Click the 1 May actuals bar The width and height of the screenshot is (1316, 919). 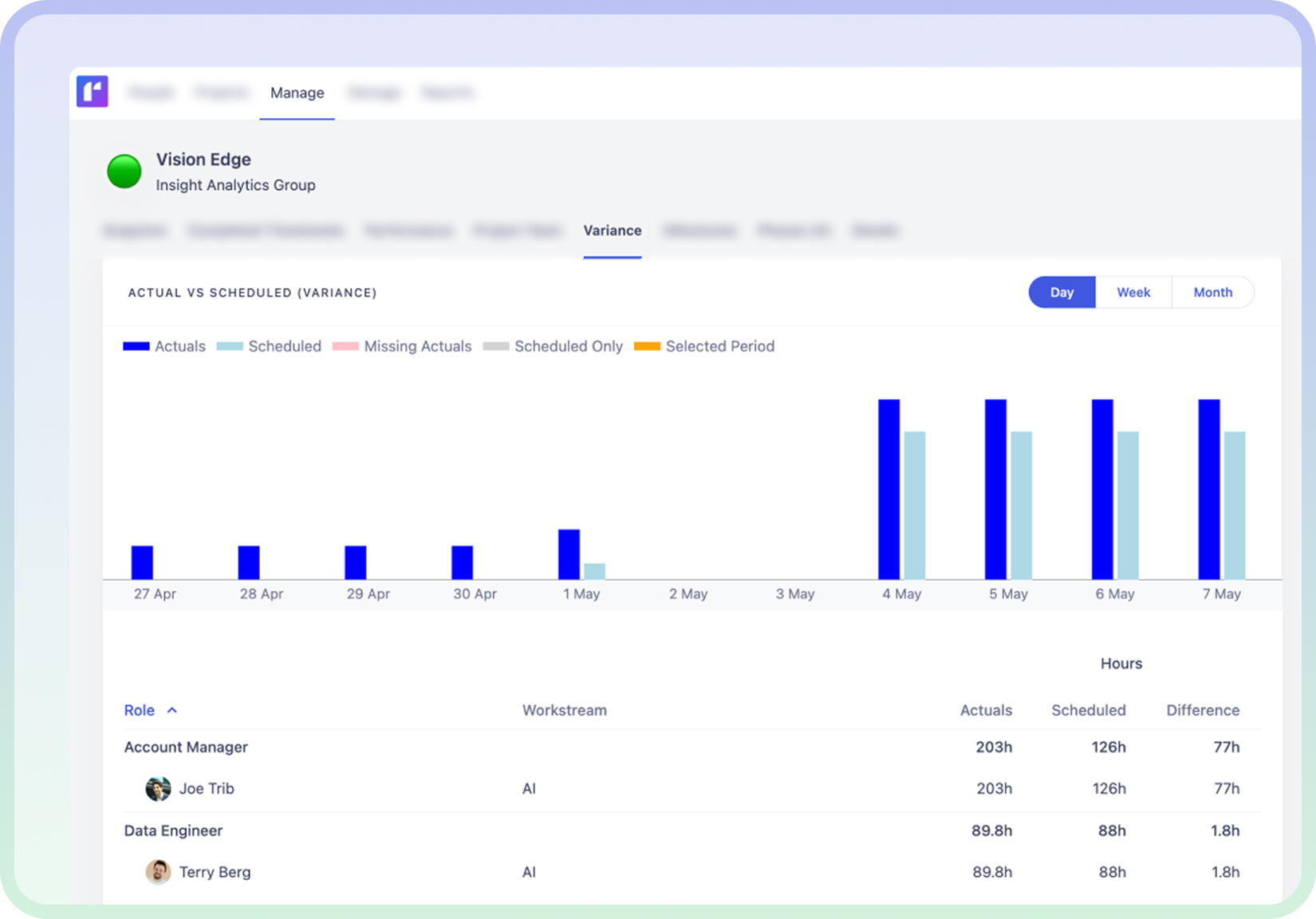pyautogui.click(x=569, y=554)
